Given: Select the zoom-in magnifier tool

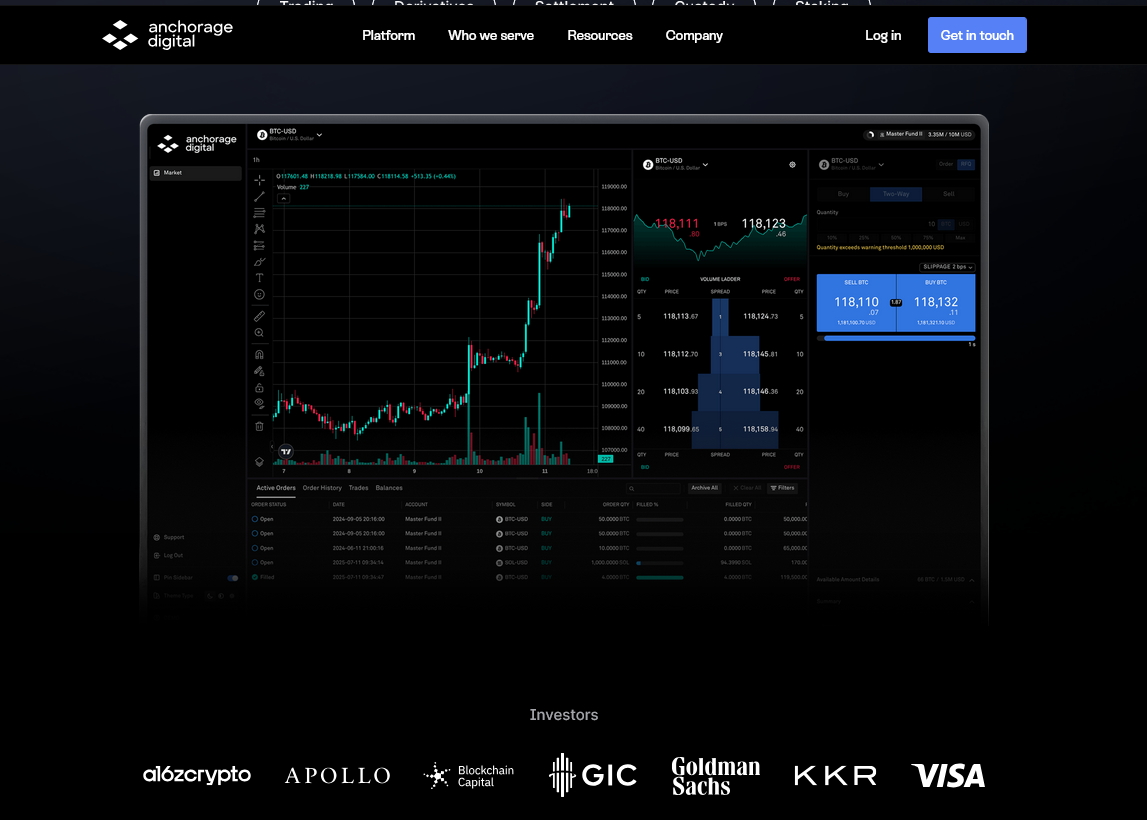Looking at the screenshot, I should [259, 333].
